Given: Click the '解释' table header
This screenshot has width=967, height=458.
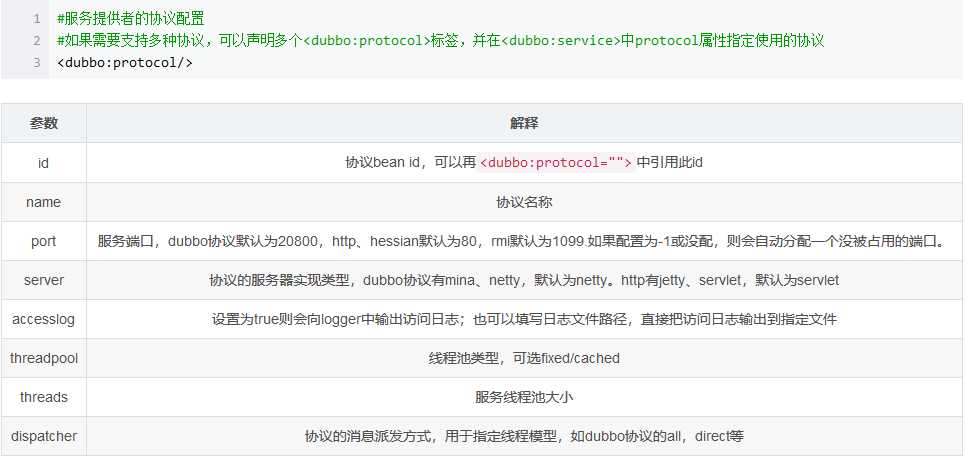Looking at the screenshot, I should point(524,123).
